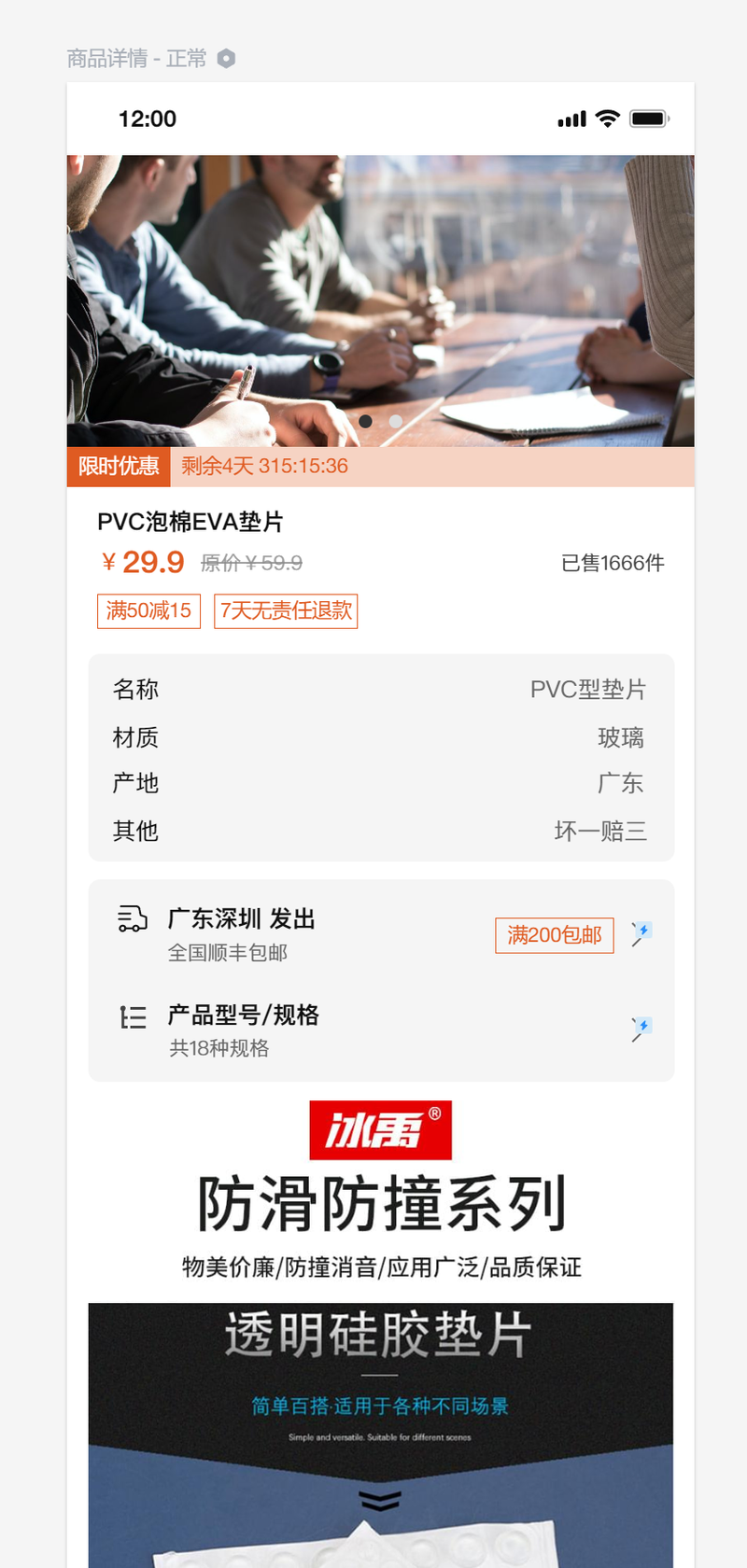The image size is (747, 1568).
Task: Open the meeting banner photo
Action: click(381, 301)
